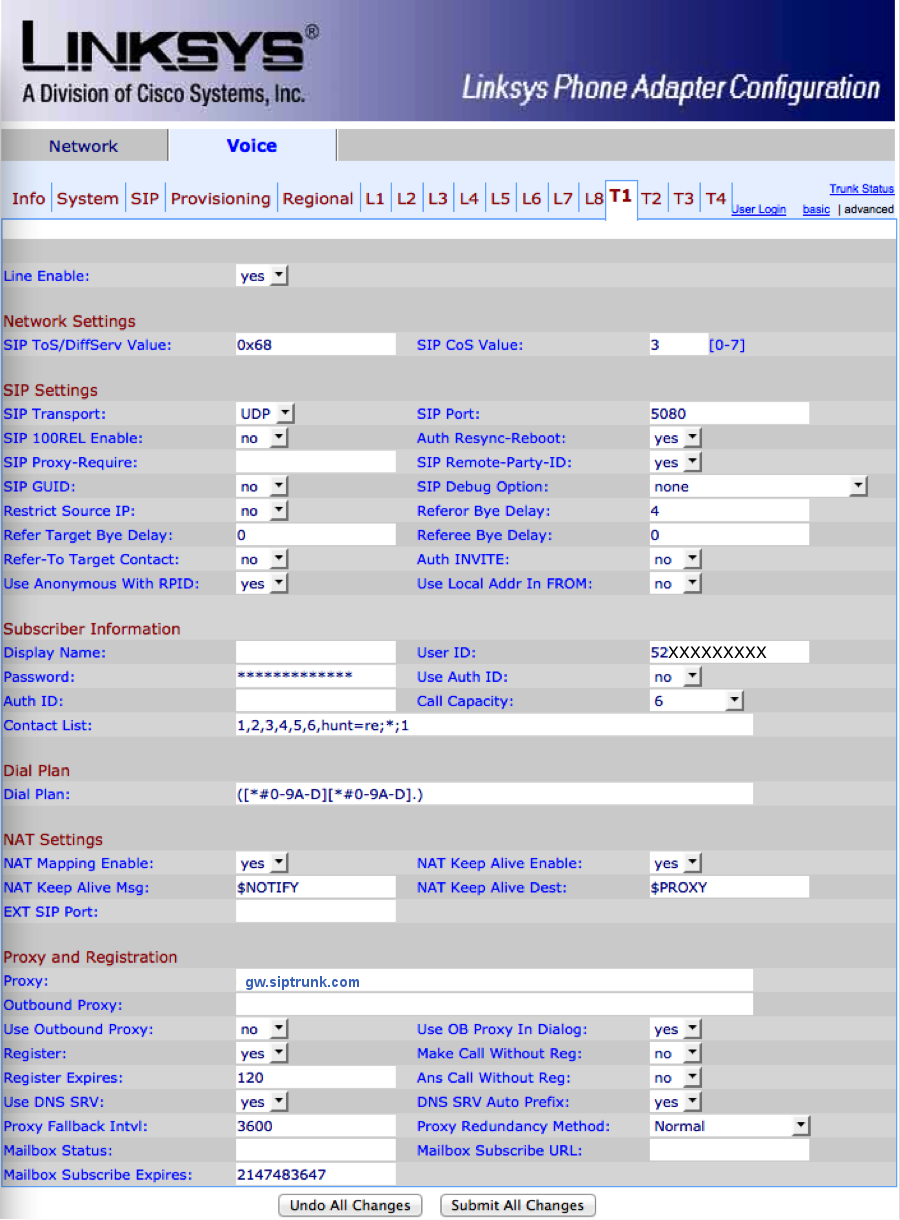
Task: Click the Password field
Action: (x=316, y=677)
